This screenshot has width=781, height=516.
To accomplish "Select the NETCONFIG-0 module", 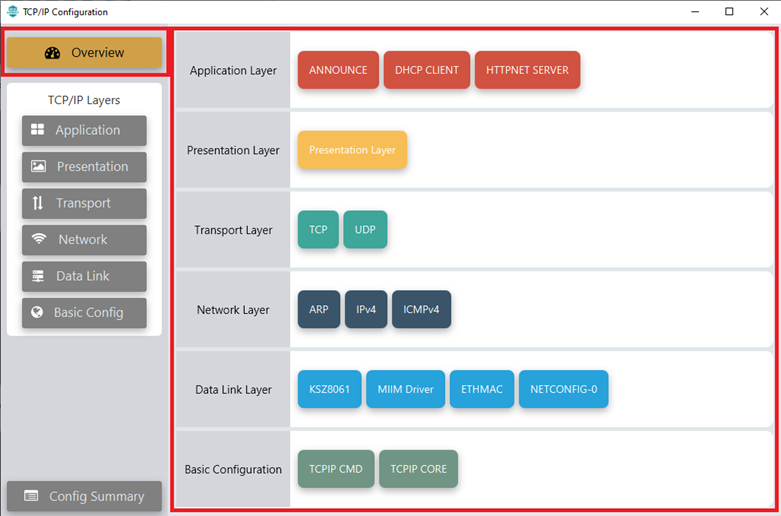I will tap(563, 389).
